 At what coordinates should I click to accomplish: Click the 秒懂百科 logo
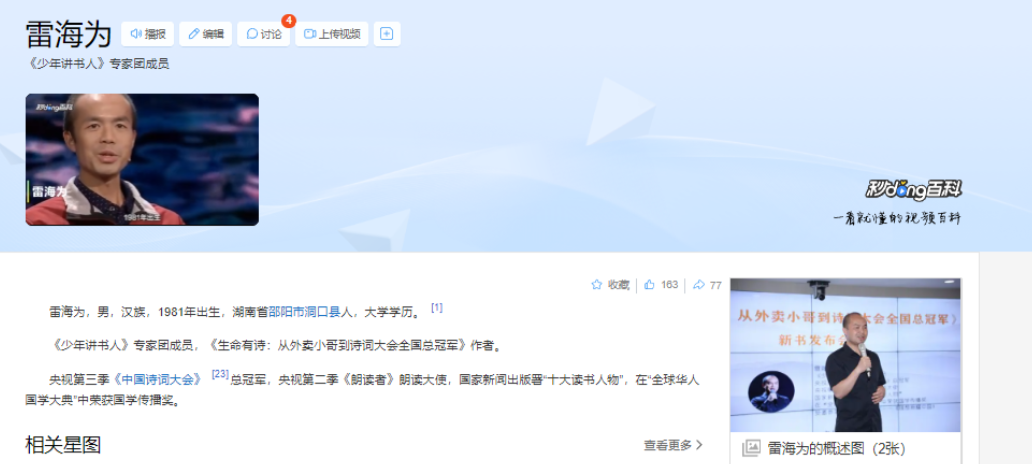914,190
